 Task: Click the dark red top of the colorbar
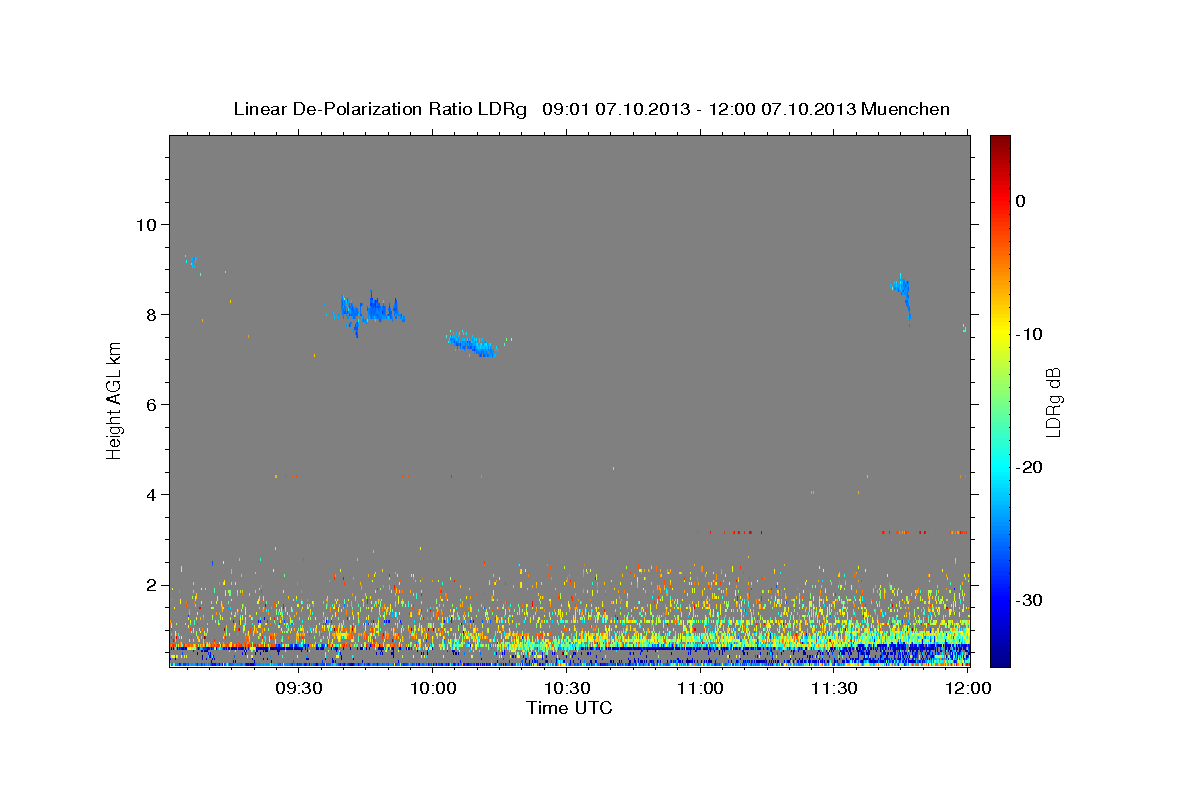pos(1000,145)
